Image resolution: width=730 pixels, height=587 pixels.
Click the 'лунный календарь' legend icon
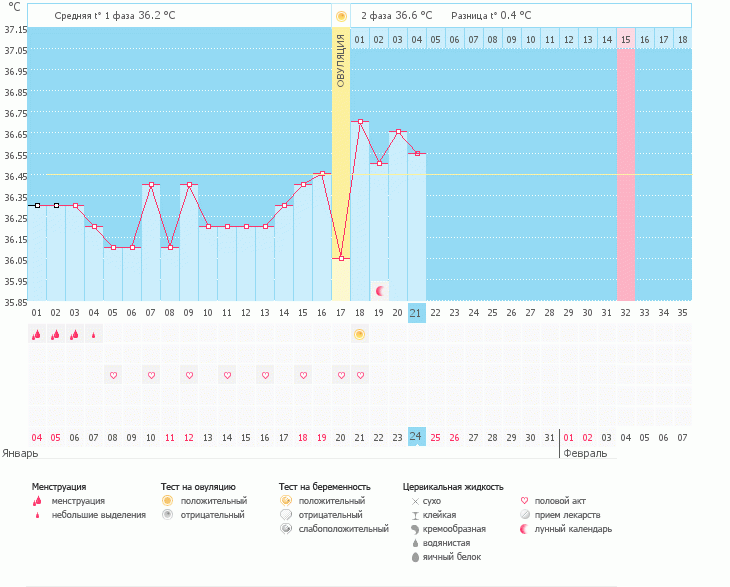pos(526,528)
